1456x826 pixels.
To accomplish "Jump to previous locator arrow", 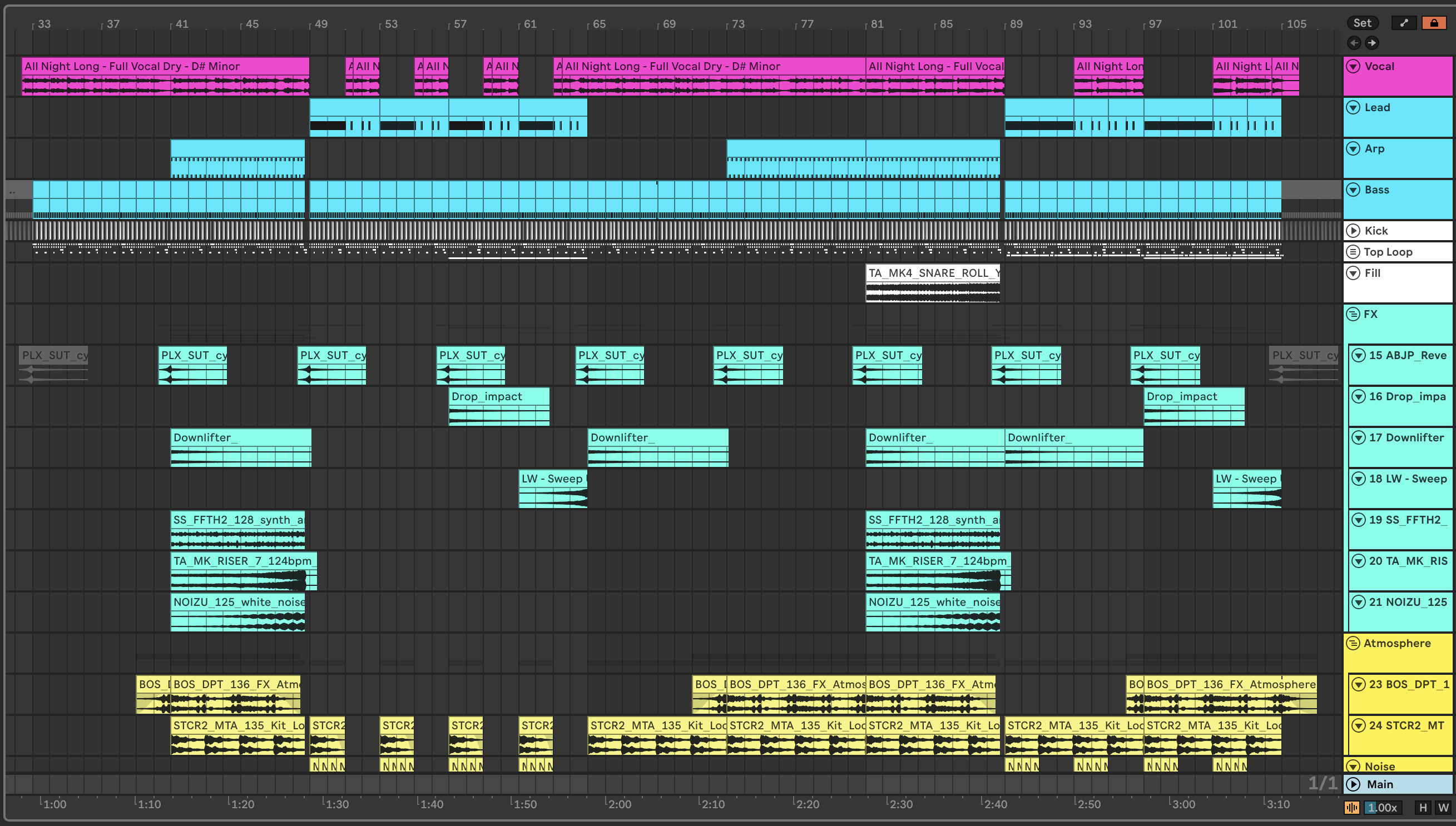I will 1354,43.
